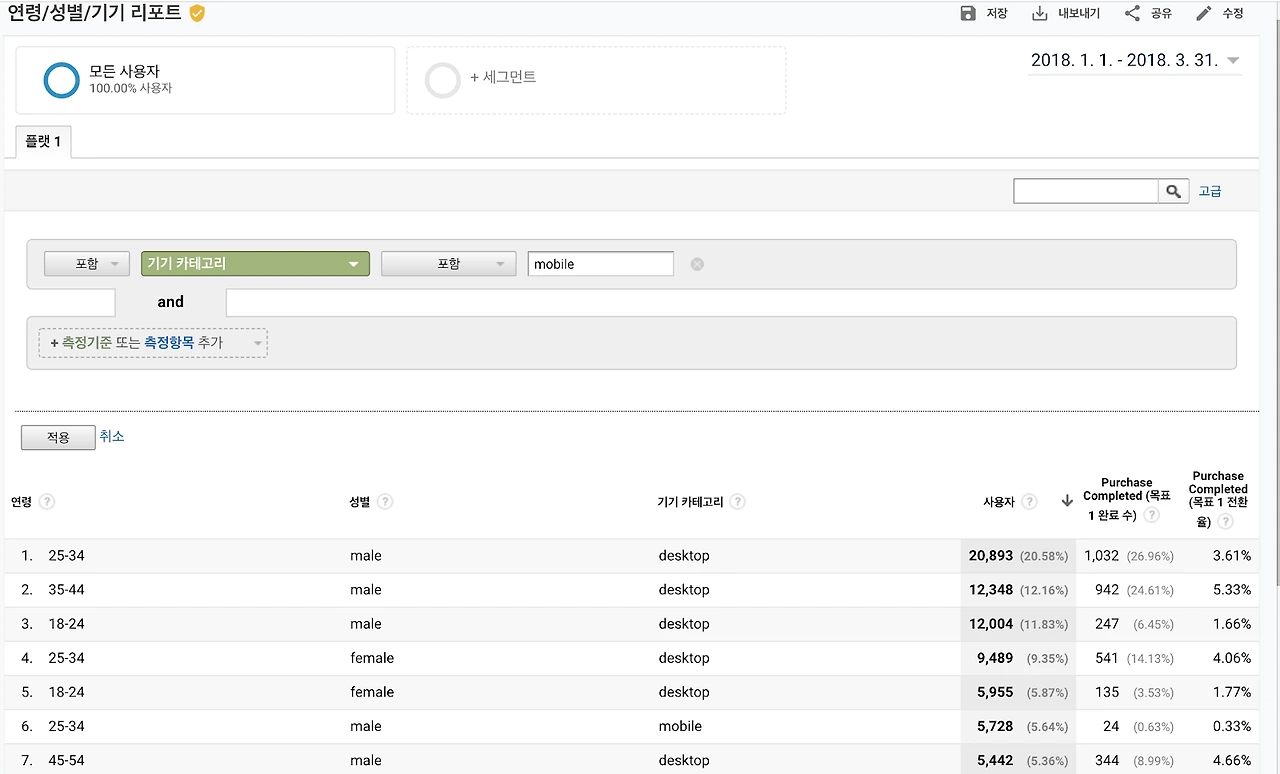
Task: Open the 포함 dropdown left of 기기 카테고리
Action: pos(87,264)
